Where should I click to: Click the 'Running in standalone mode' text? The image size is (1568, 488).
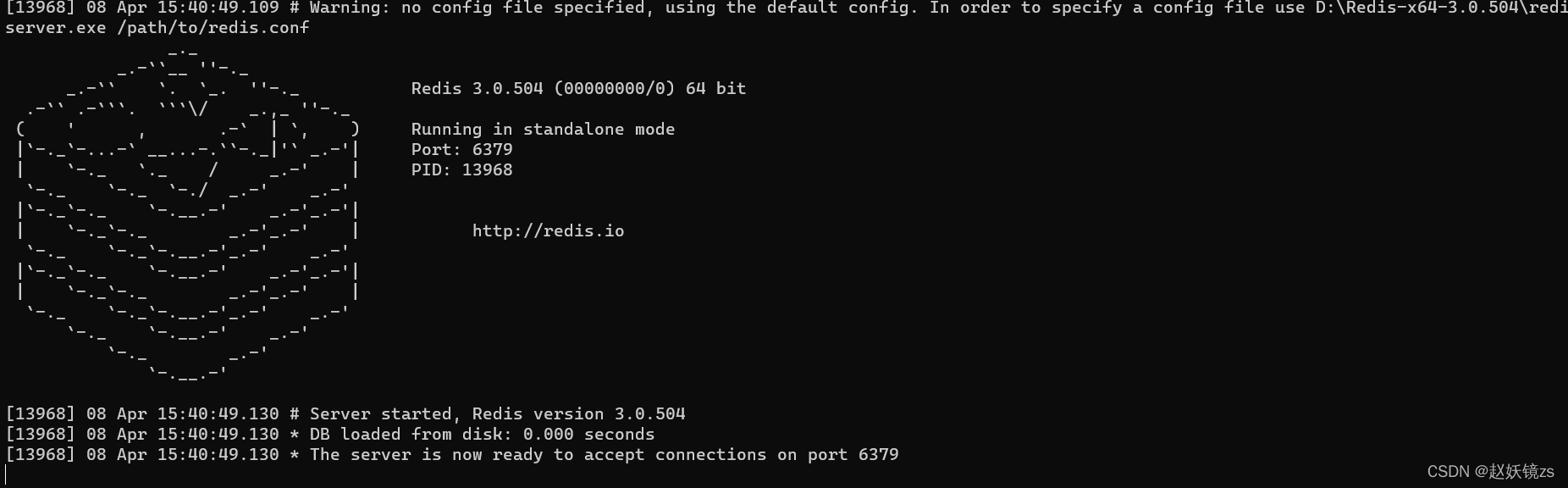pyautogui.click(x=543, y=129)
